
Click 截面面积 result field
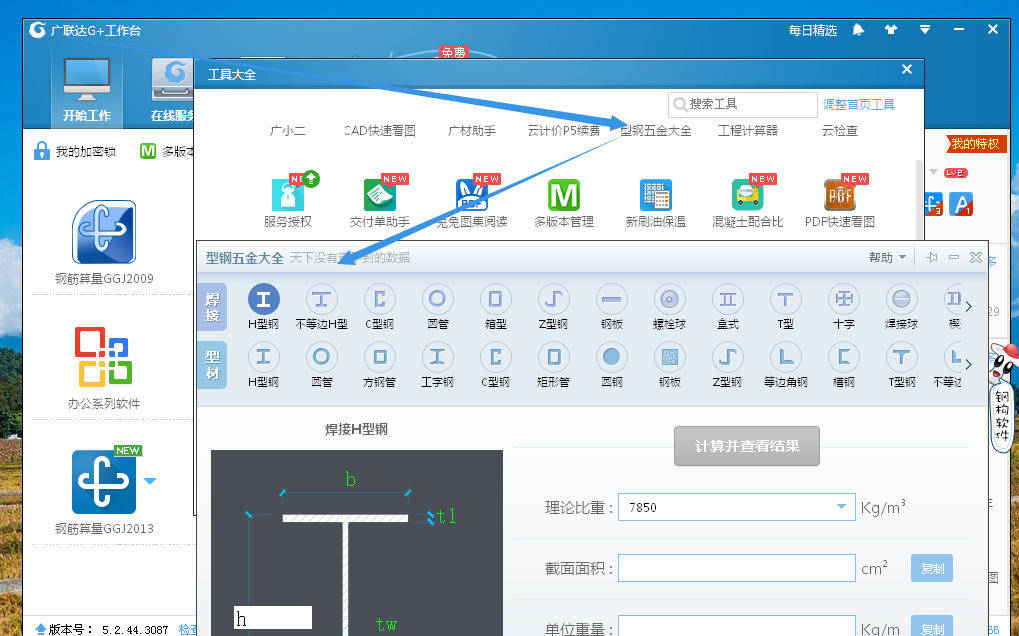point(736,568)
